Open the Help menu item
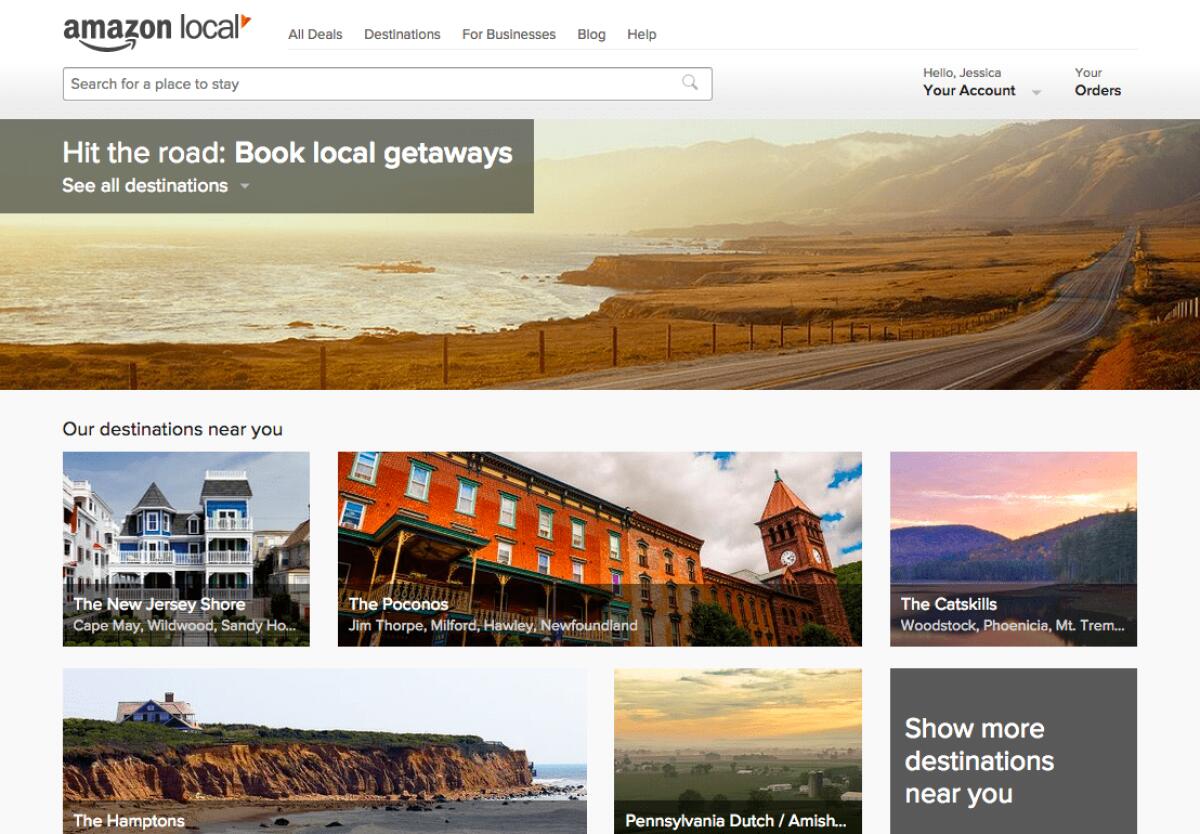 click(x=642, y=34)
